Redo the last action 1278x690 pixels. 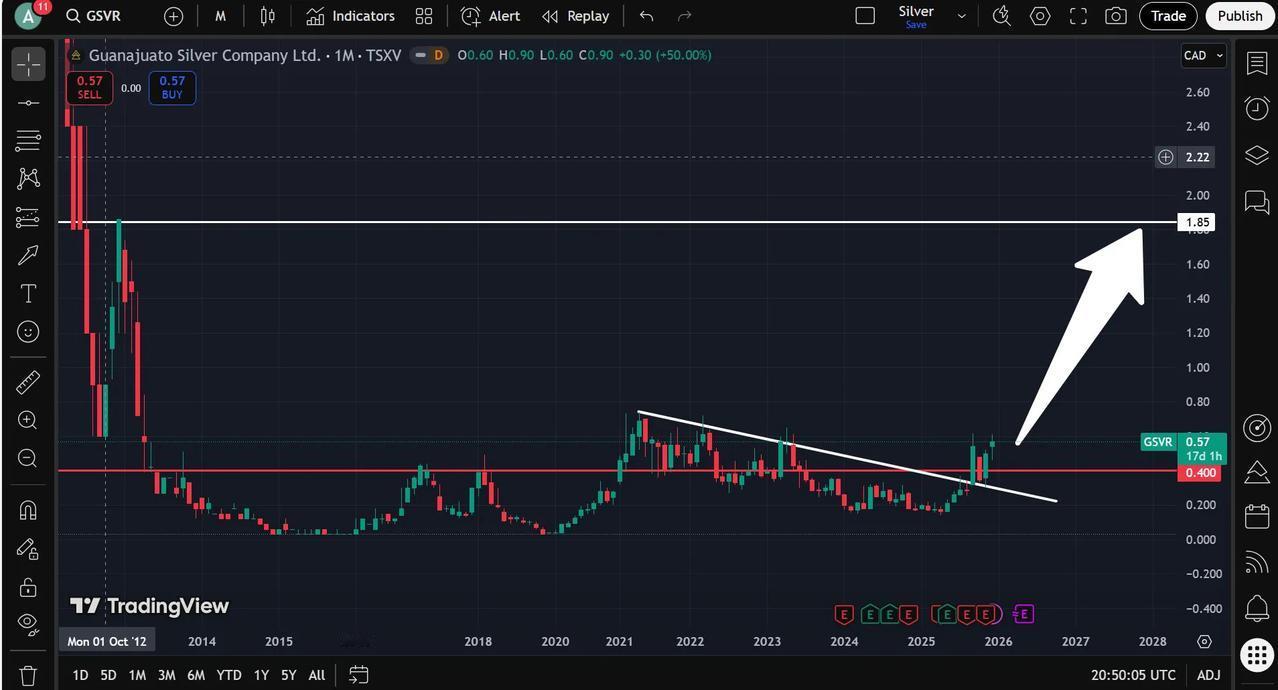tap(684, 16)
